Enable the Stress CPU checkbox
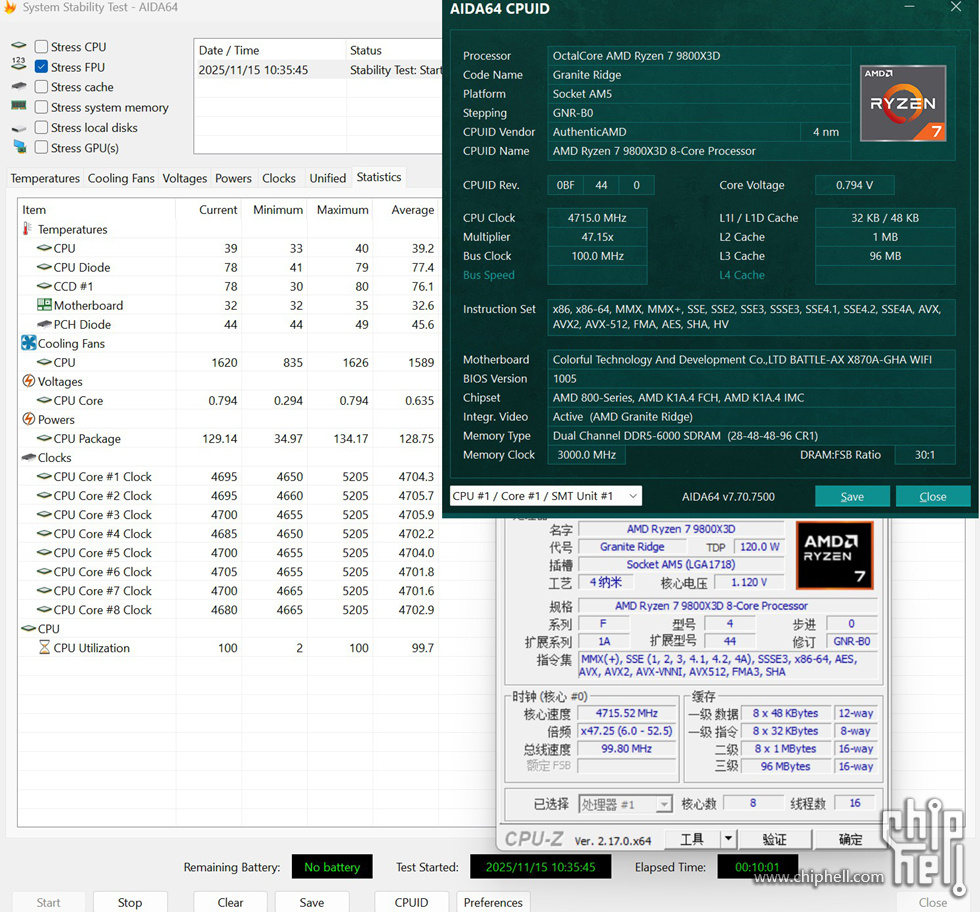Viewport: 980px width, 912px height. [41, 47]
